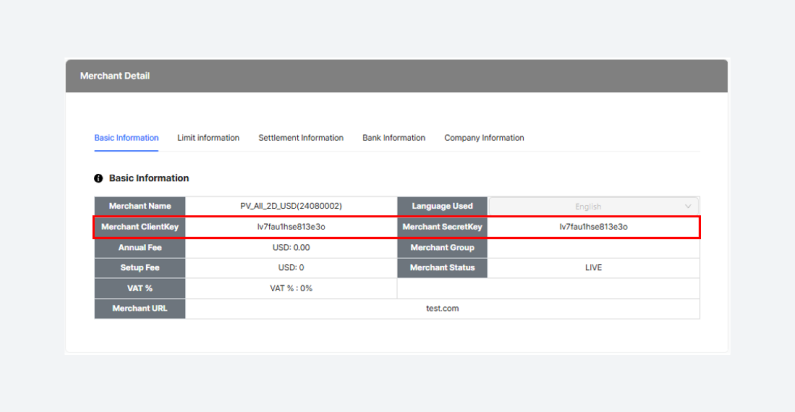Viewport: 795px width, 412px height.
Task: Click the Merchant SecretKey value
Action: pyautogui.click(x=593, y=227)
